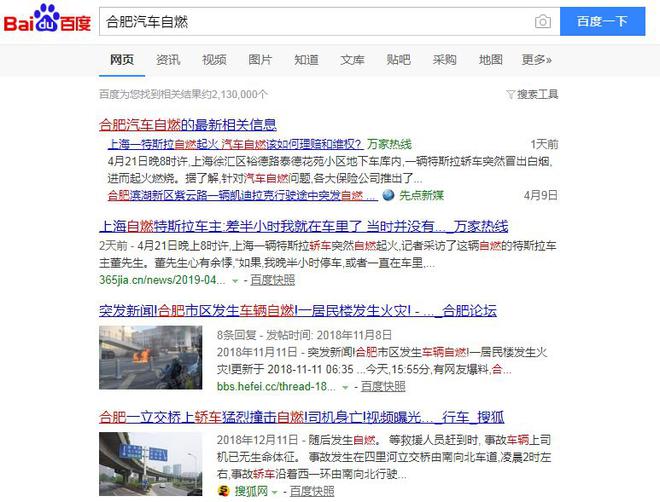Open 上海自燃特斯拉车主 result title

click(x=303, y=226)
